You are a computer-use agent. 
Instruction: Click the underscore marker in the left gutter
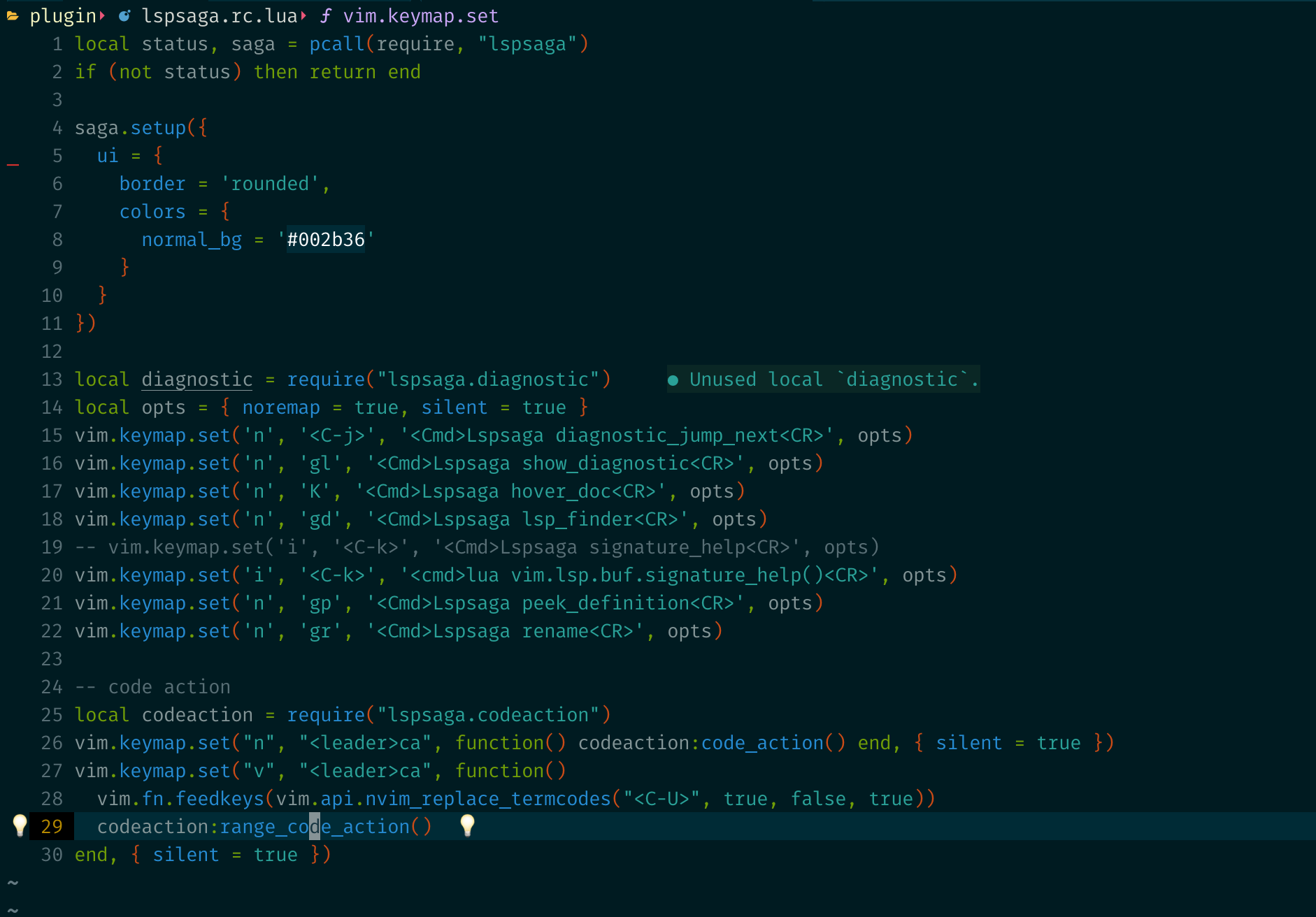tap(13, 164)
